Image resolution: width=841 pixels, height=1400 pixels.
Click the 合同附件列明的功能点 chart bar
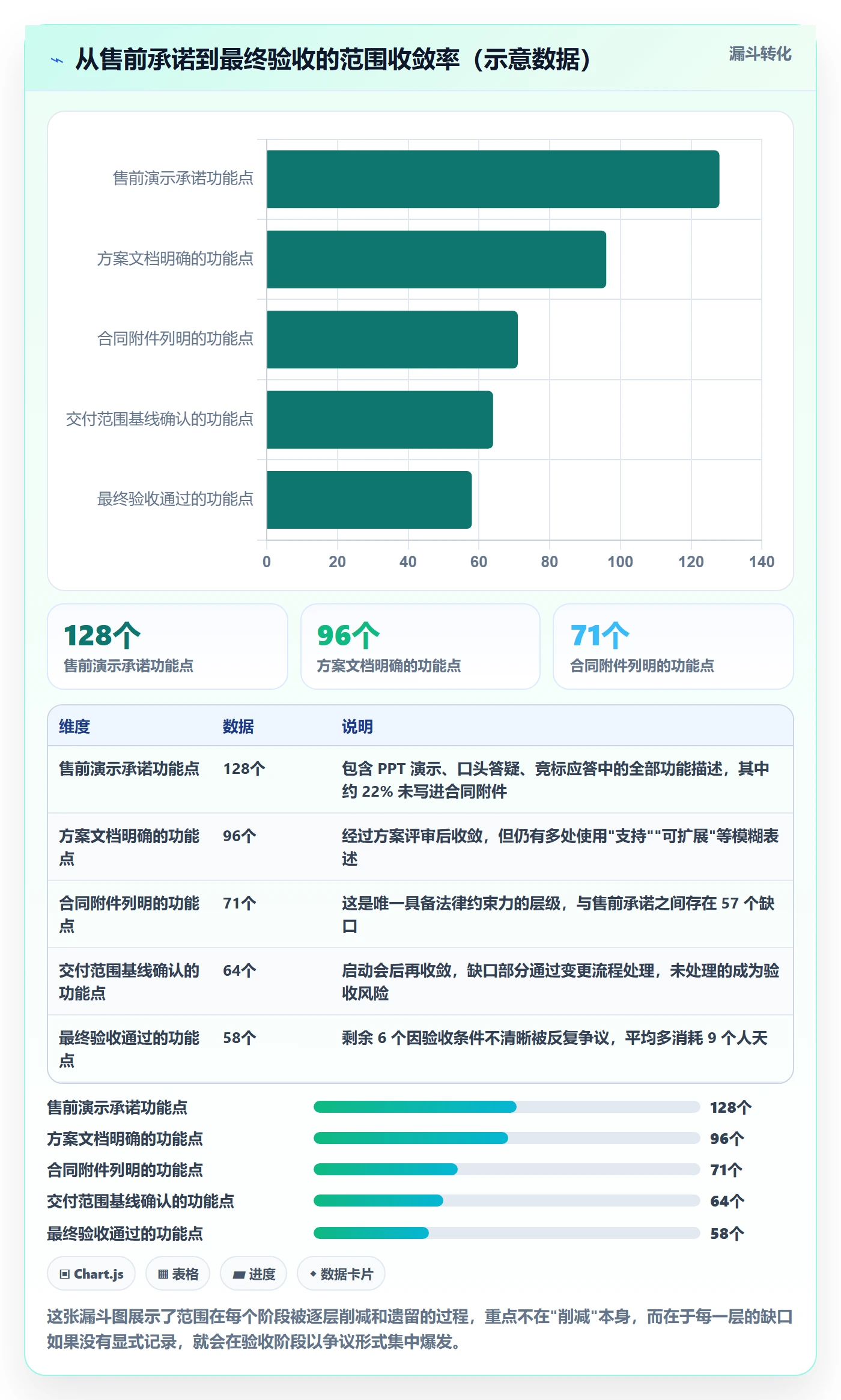[392, 339]
